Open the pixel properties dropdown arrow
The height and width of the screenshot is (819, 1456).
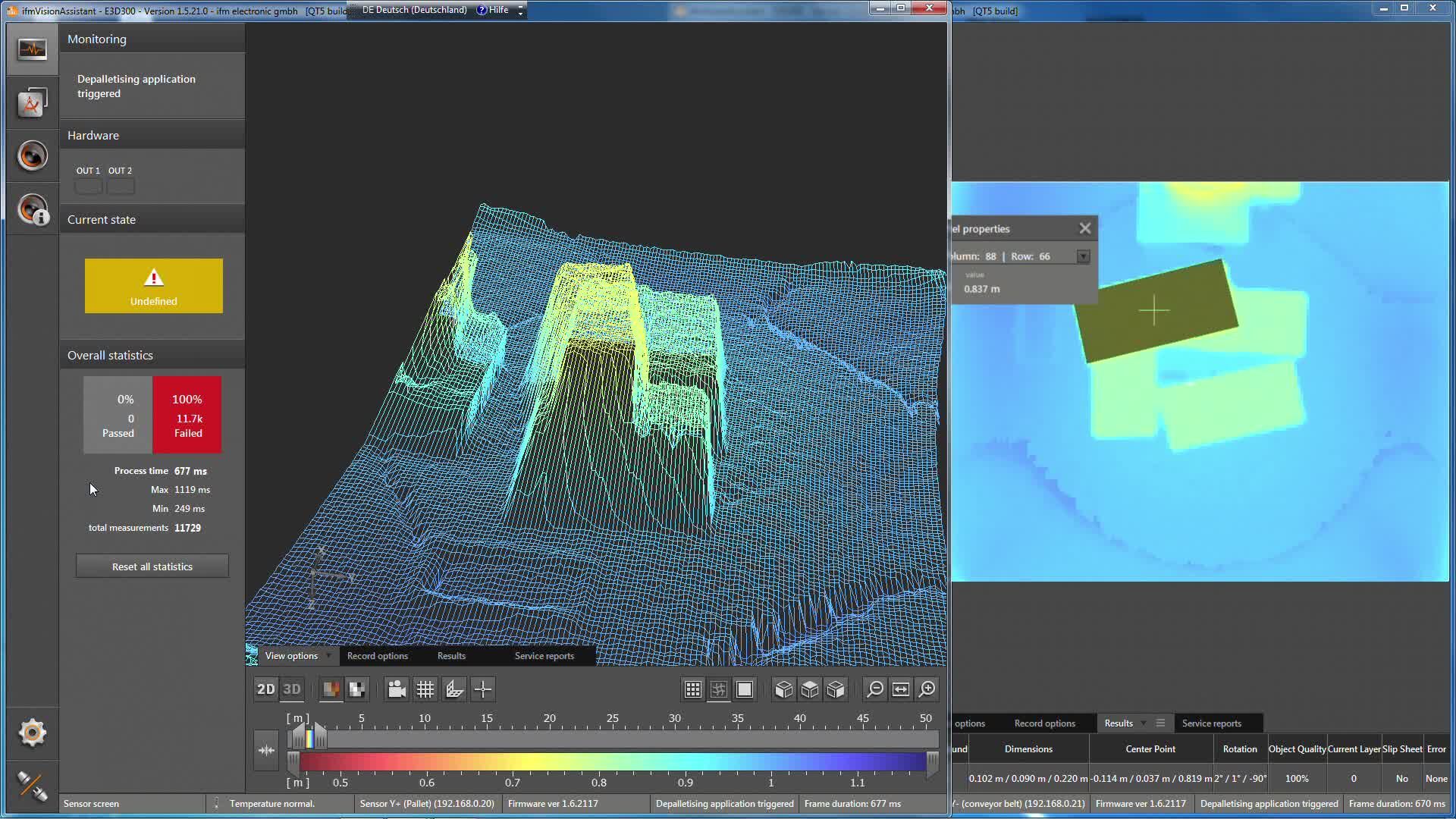tap(1083, 256)
